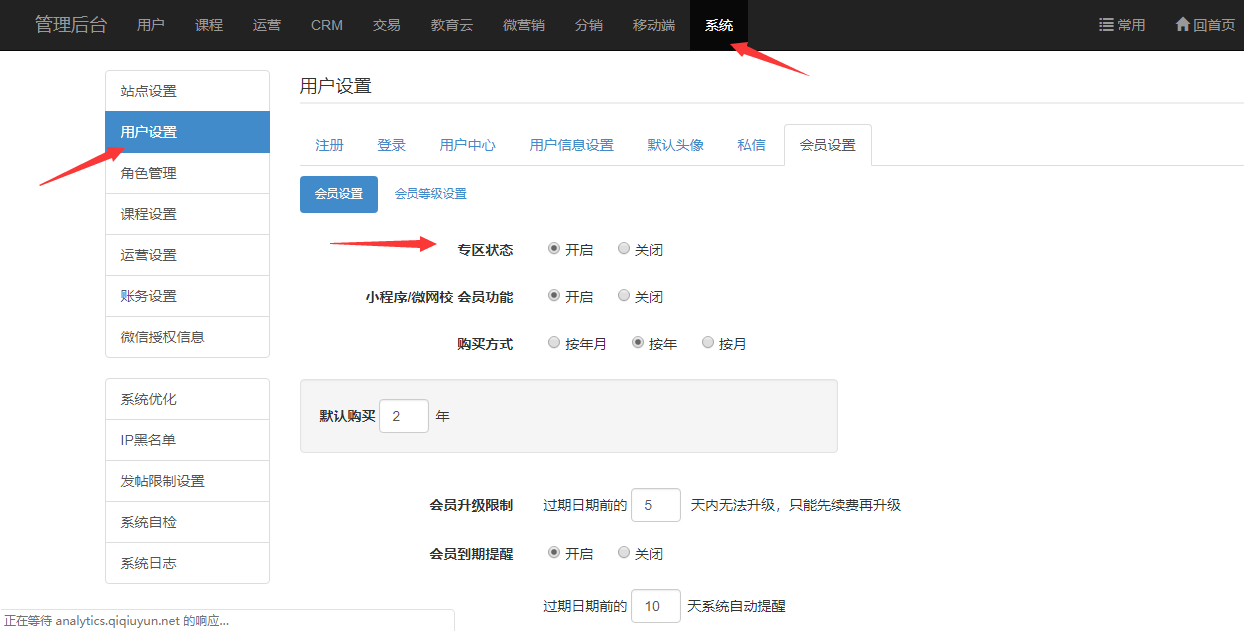Switch to the 默认头像 tab

pos(676,145)
